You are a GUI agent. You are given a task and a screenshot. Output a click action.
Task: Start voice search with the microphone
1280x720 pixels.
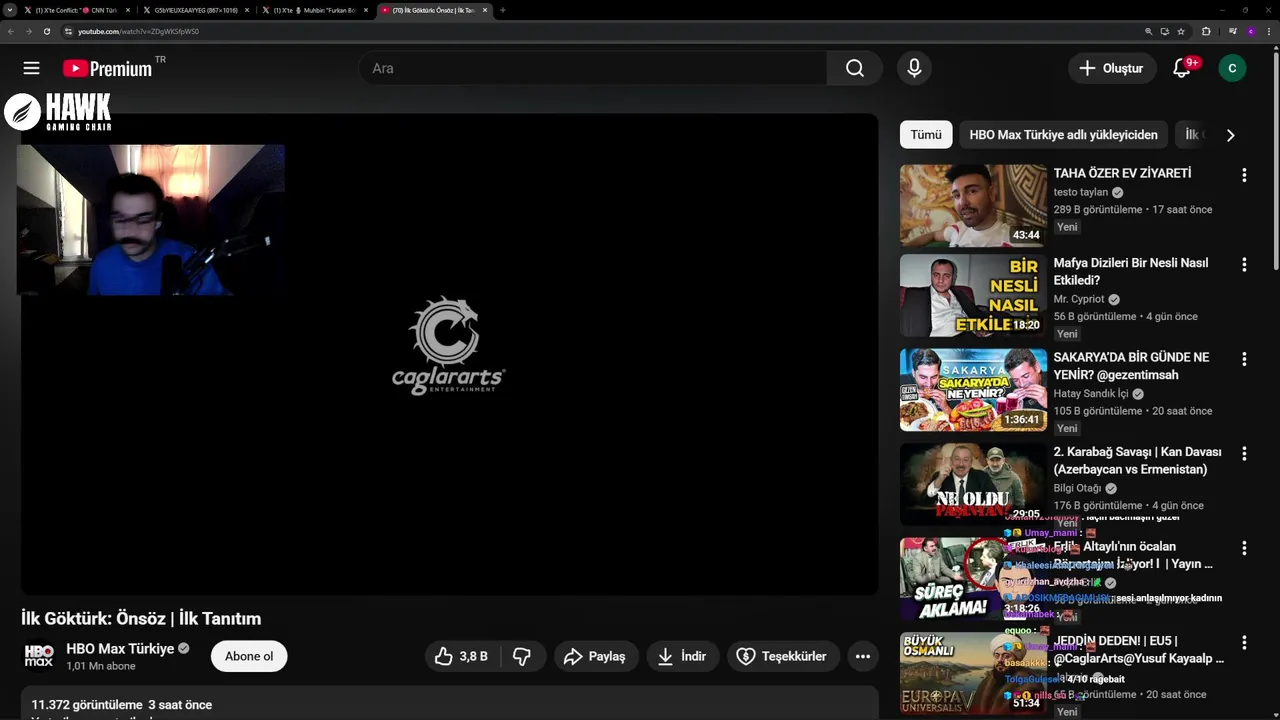pyautogui.click(x=914, y=68)
